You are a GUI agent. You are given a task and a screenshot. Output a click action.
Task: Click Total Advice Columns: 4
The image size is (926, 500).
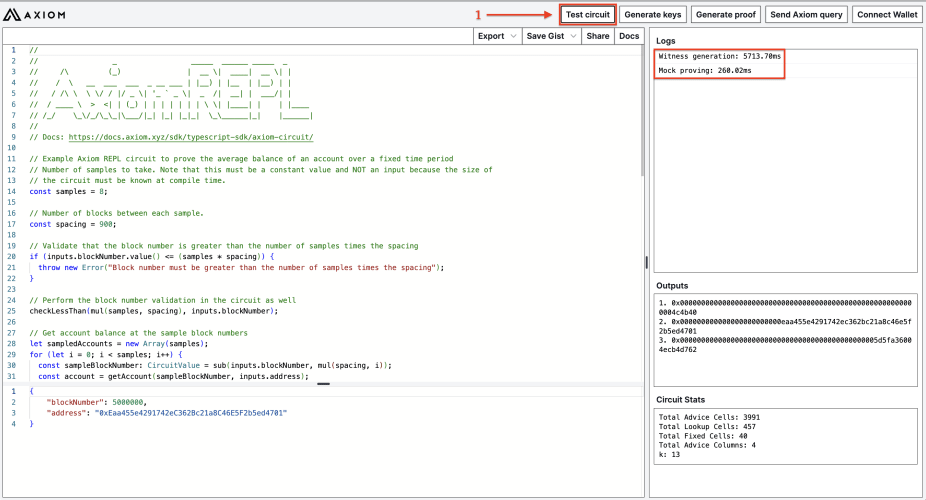click(x=707, y=445)
